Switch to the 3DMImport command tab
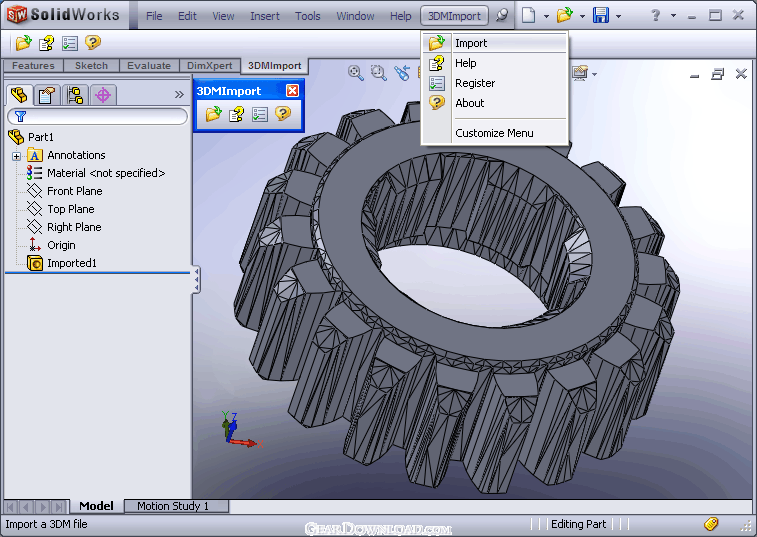Screen dimensions: 757x537 [275, 66]
